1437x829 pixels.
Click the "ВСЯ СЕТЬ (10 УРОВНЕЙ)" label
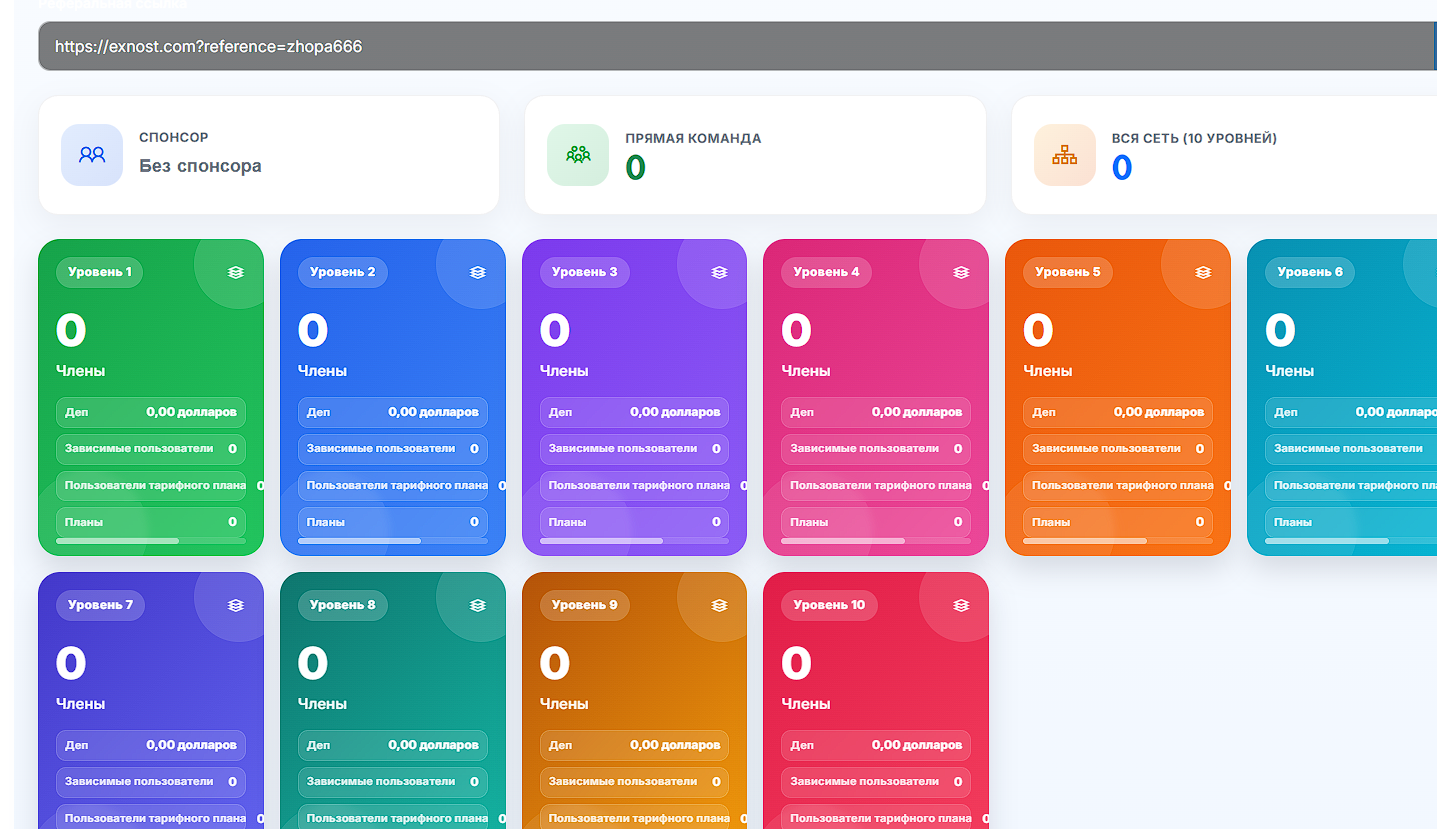click(x=1194, y=139)
